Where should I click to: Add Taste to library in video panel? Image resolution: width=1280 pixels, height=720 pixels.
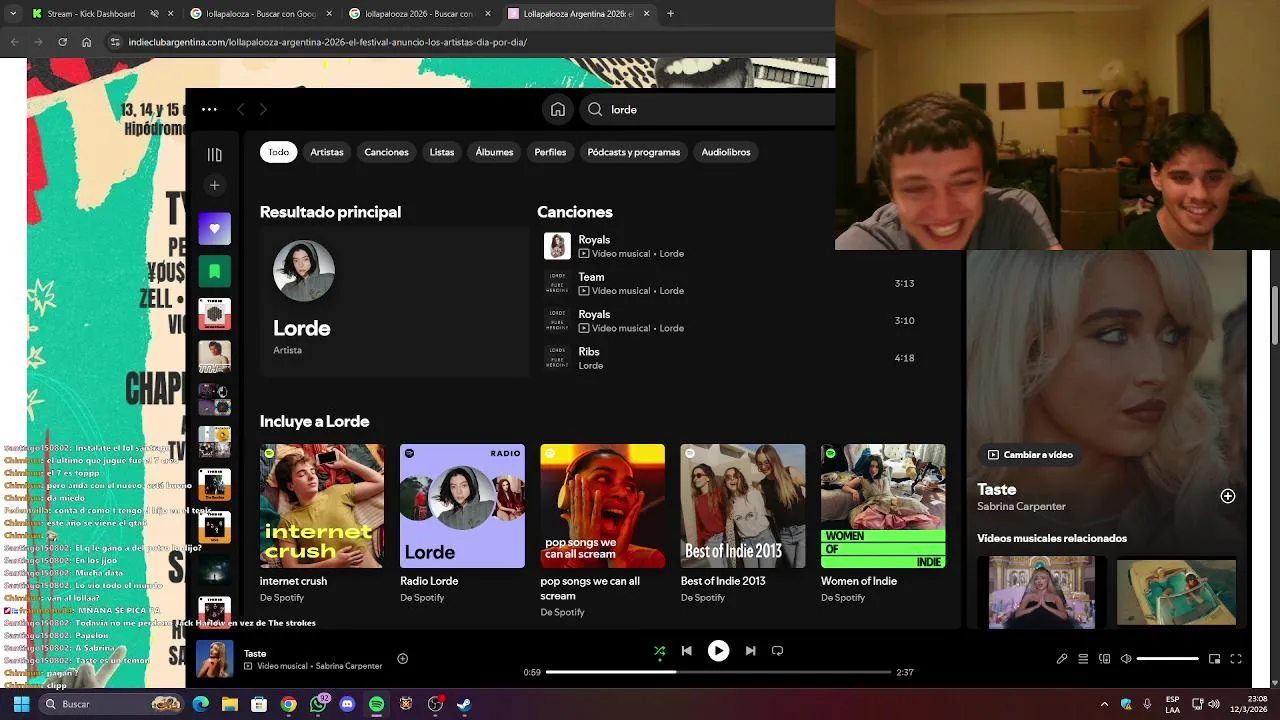[x=1227, y=496]
